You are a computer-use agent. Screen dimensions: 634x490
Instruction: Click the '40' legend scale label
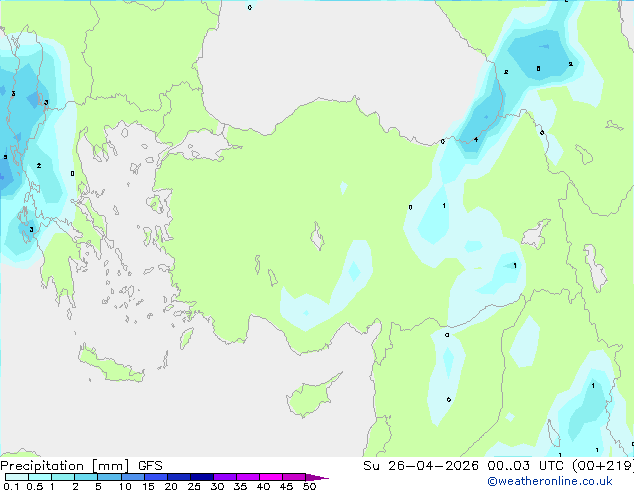(x=263, y=486)
